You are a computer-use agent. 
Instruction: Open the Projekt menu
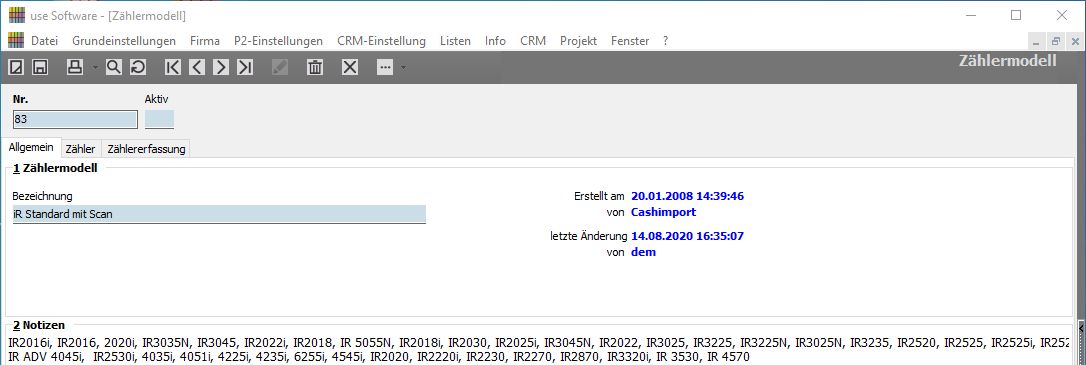[578, 41]
